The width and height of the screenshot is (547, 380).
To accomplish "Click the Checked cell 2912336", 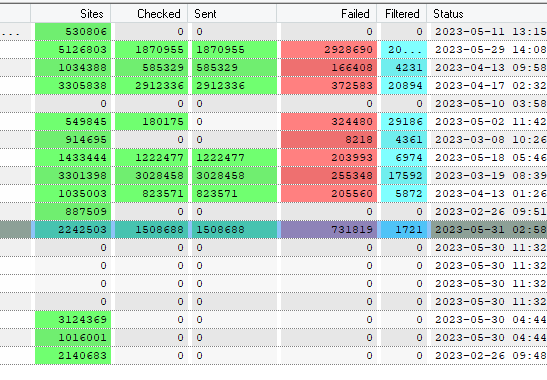I will click(151, 85).
